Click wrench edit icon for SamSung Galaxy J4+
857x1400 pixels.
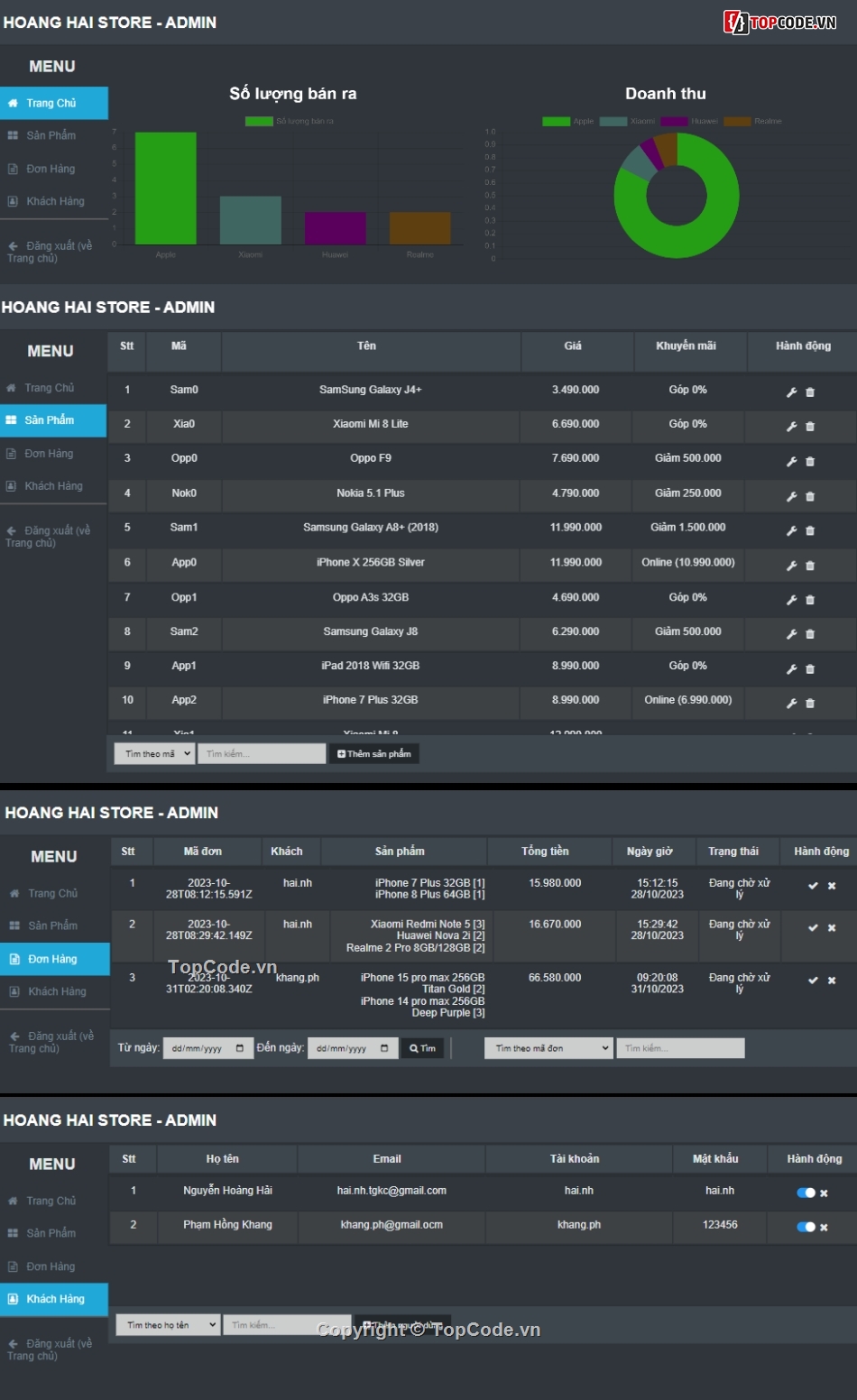pyautogui.click(x=791, y=392)
